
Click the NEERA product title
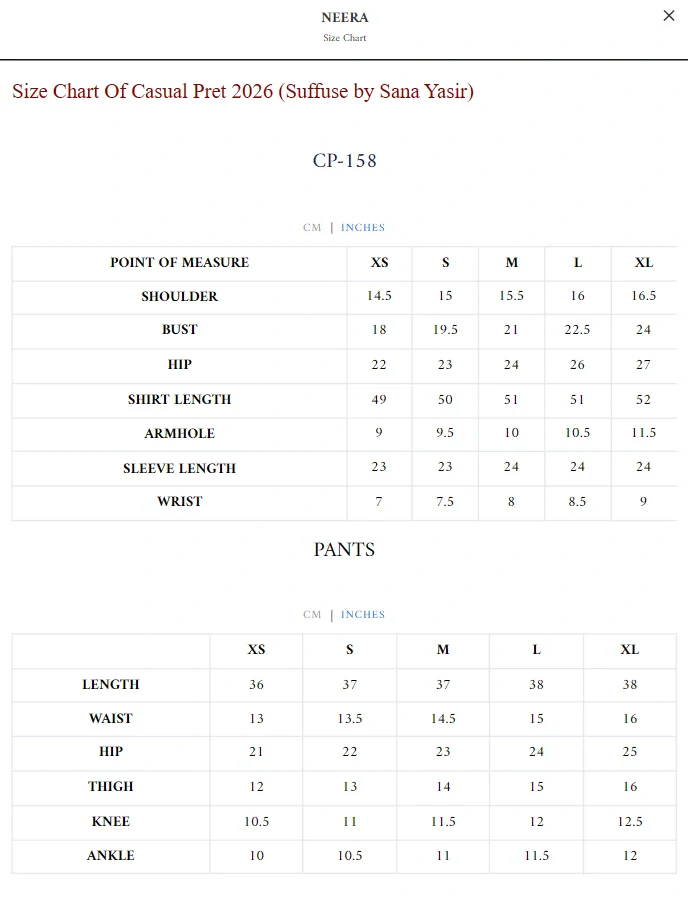[344, 17]
